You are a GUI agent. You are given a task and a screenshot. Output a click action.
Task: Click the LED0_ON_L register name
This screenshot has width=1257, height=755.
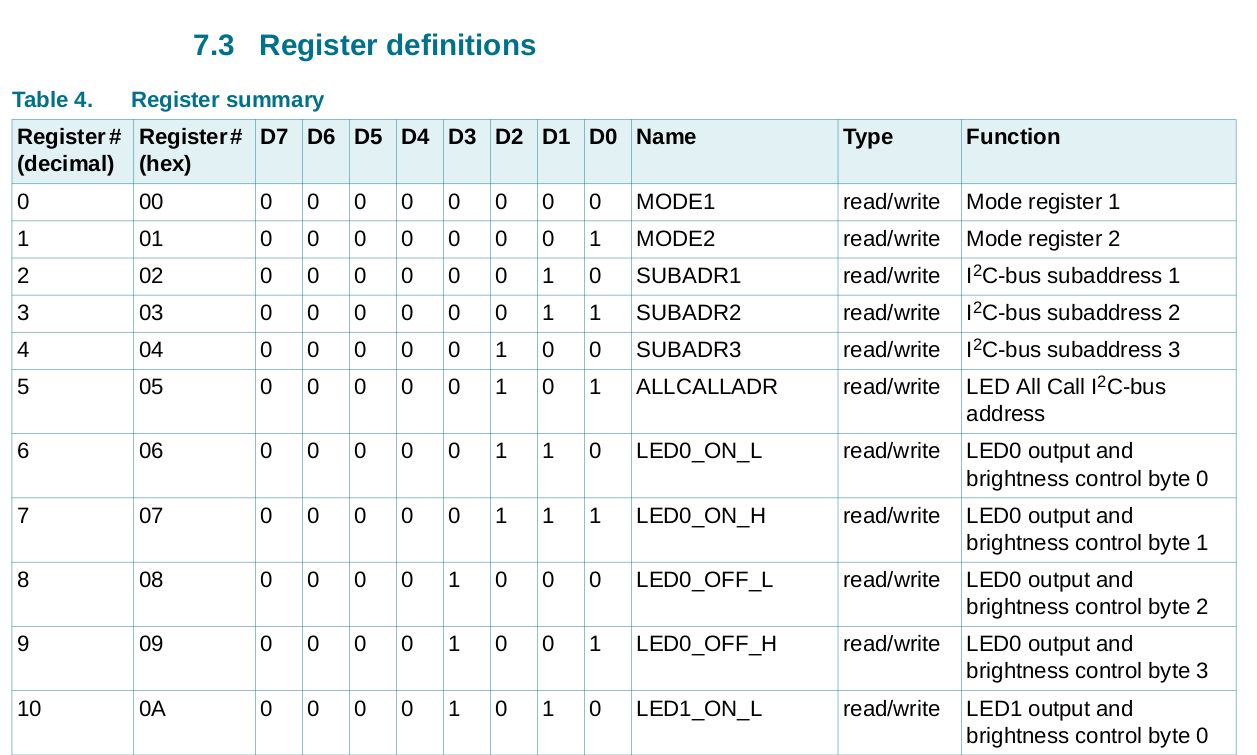(699, 452)
